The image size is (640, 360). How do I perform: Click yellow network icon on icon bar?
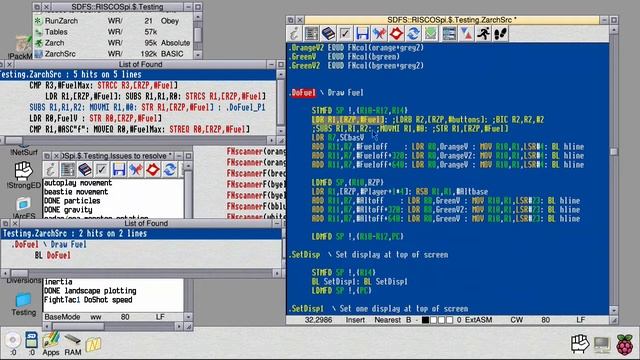[93, 344]
